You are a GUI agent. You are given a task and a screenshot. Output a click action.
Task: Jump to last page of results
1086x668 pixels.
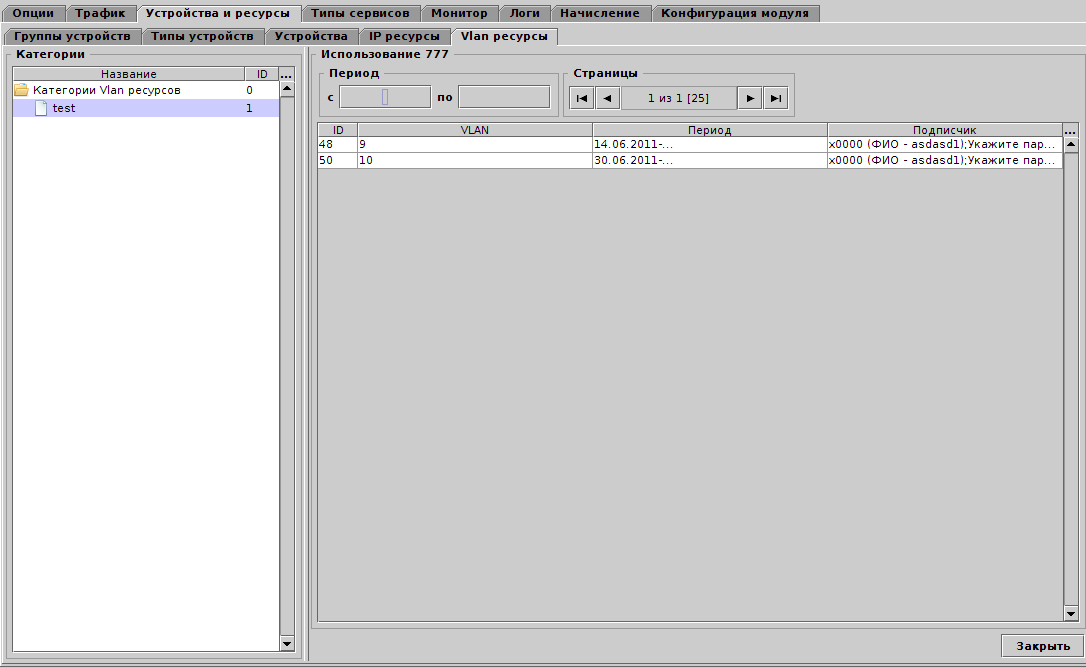tap(776, 98)
